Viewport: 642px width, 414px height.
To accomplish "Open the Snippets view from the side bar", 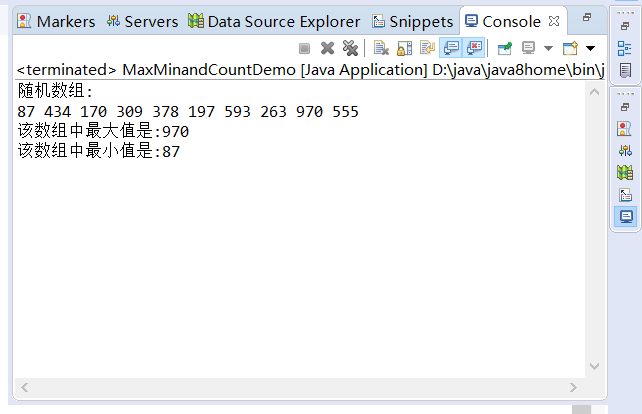I will [x=625, y=195].
